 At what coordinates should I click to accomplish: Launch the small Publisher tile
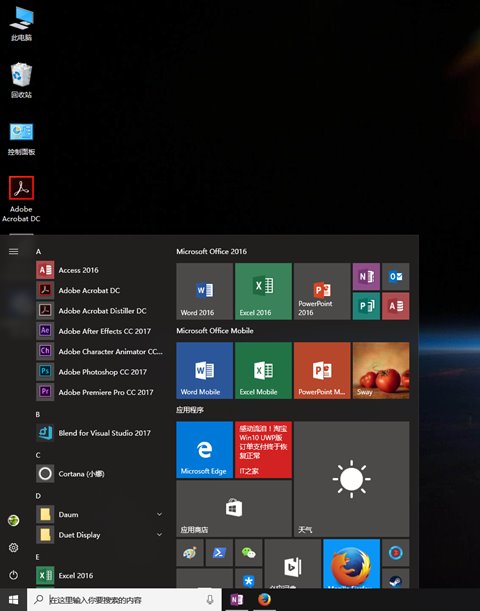[x=366, y=306]
